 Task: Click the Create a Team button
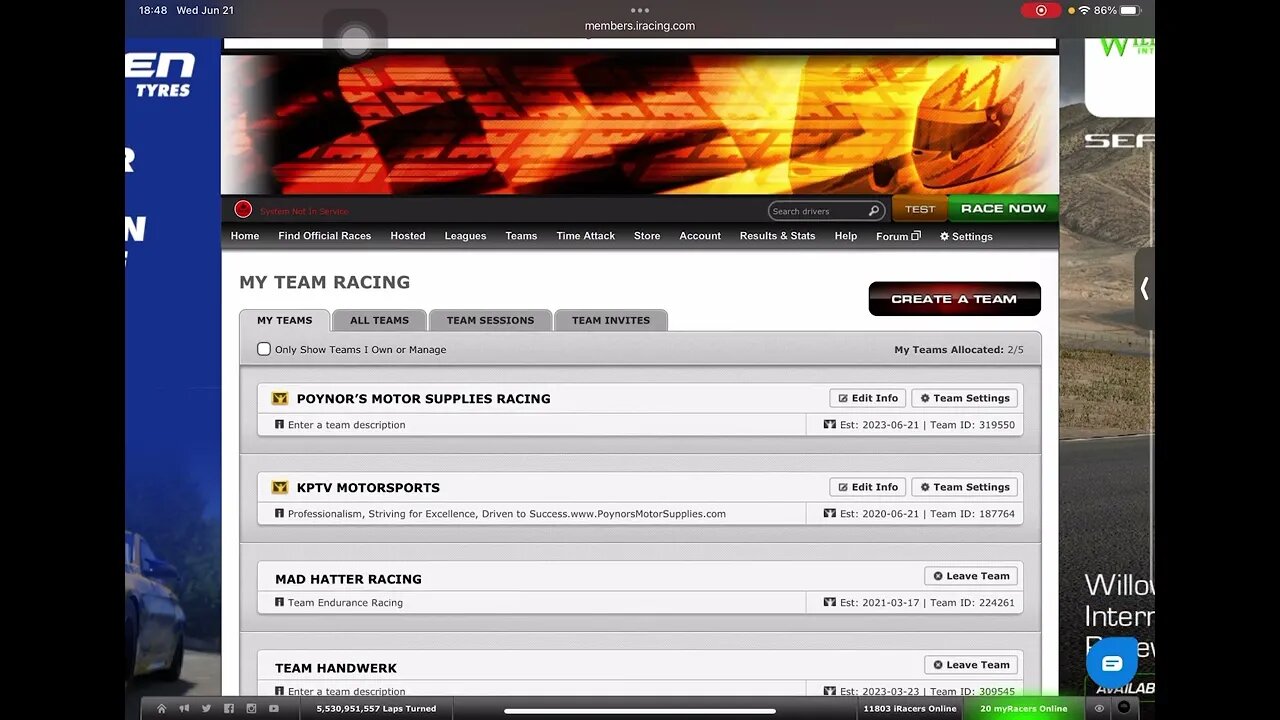(x=954, y=299)
